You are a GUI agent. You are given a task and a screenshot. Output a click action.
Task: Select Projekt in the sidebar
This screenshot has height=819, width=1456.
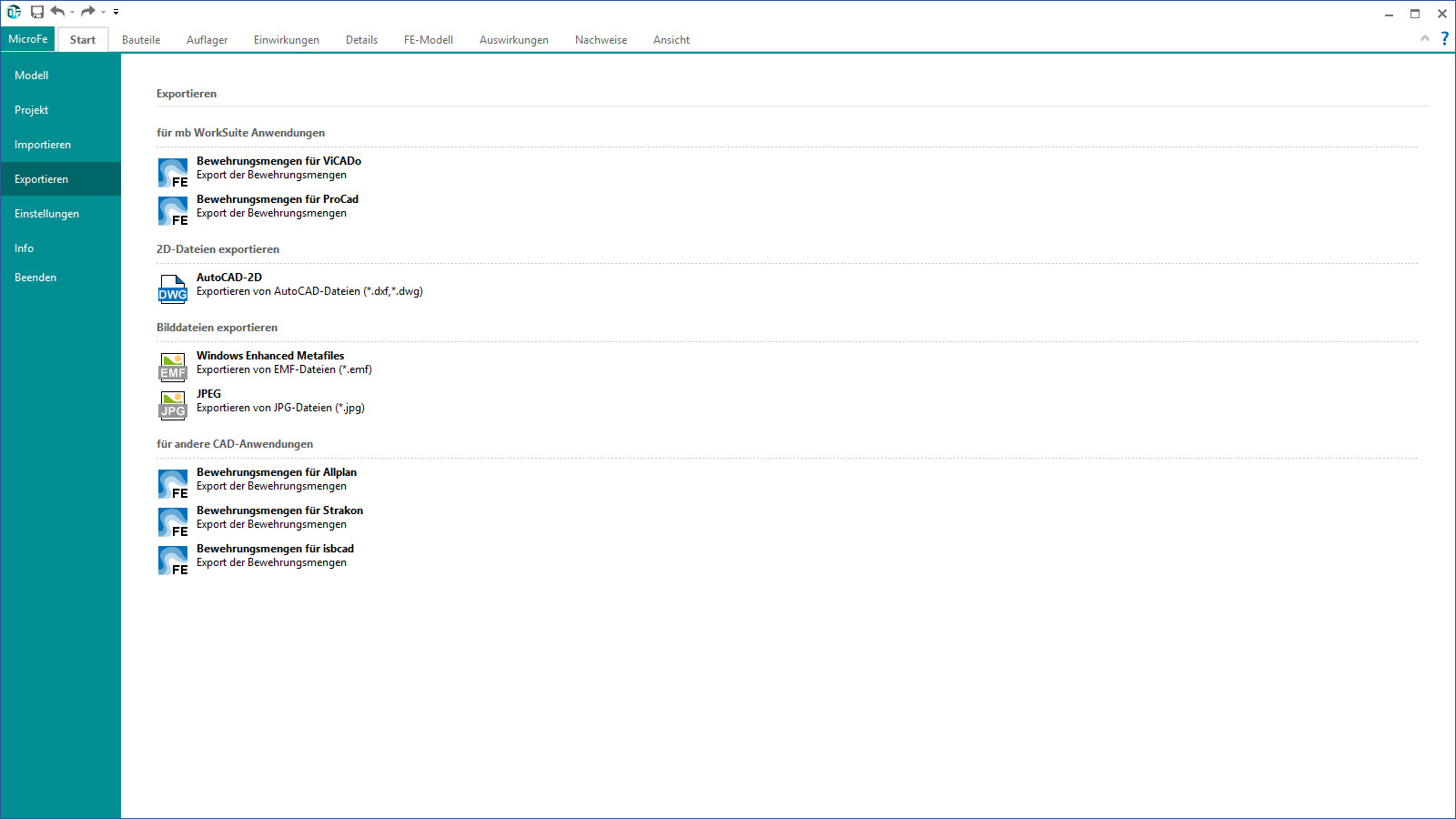click(x=61, y=110)
